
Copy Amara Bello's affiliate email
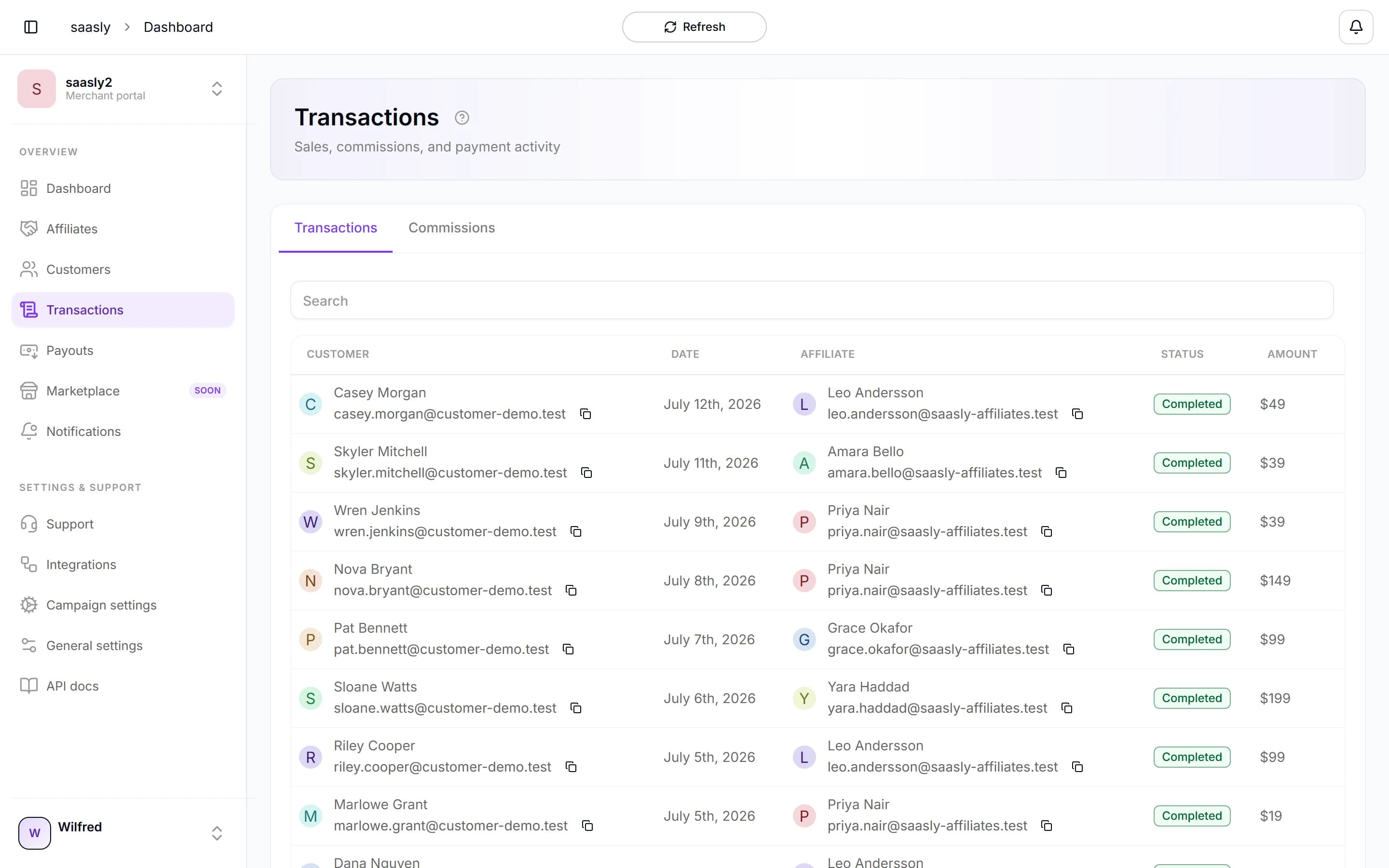click(x=1061, y=473)
